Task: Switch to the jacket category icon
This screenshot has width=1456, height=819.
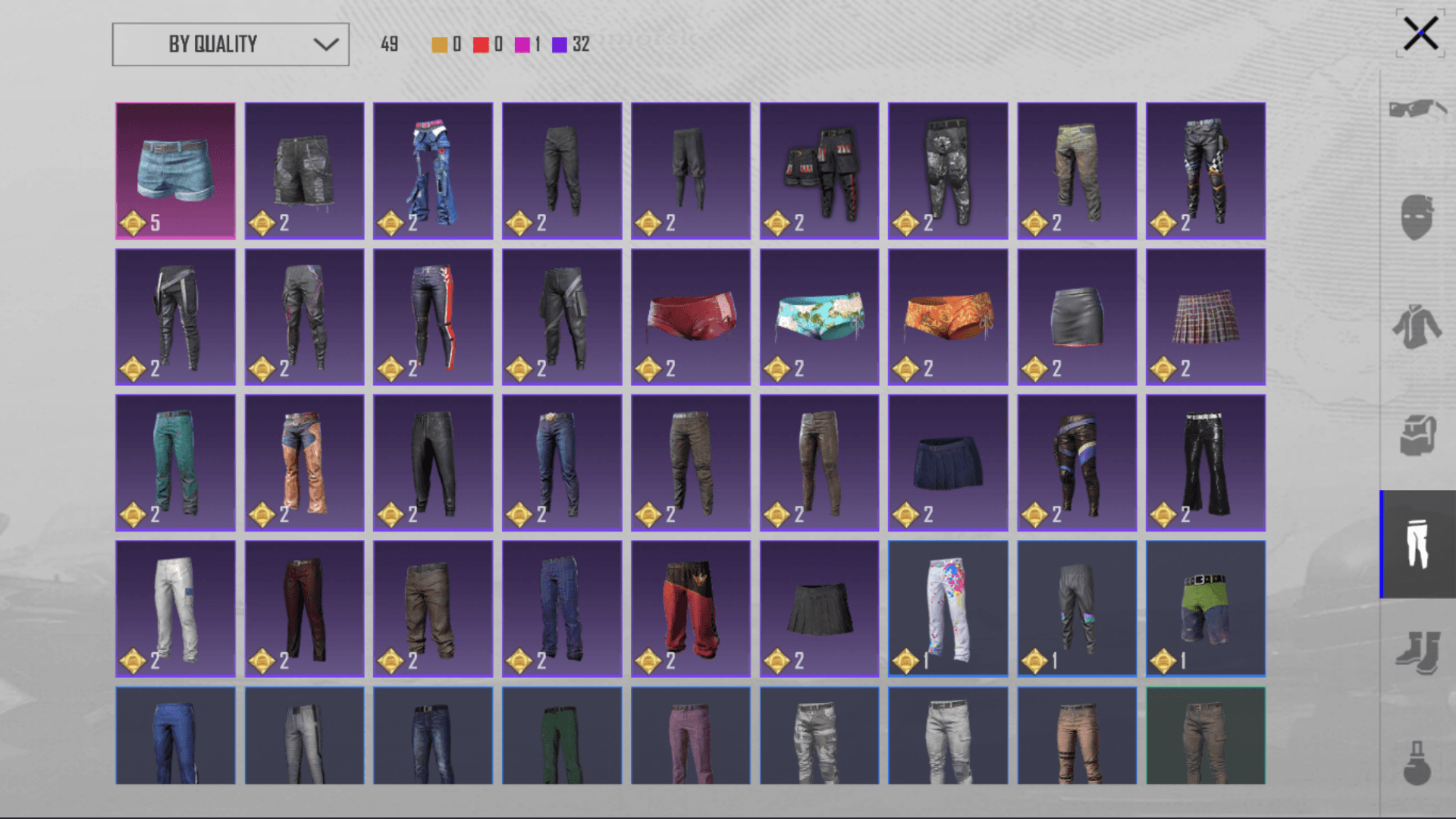Action: pos(1417,326)
